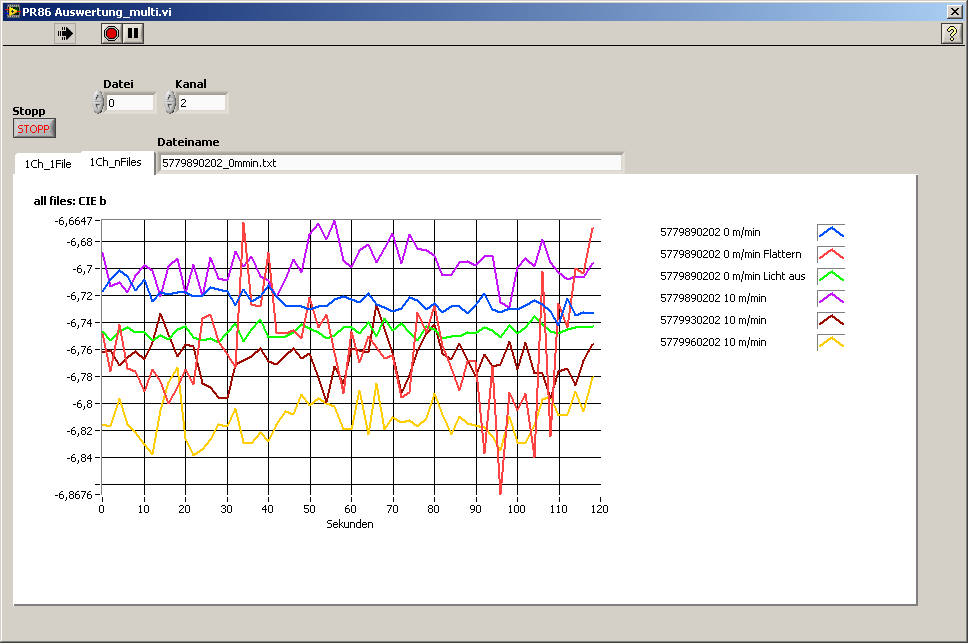This screenshot has height=643, width=968.
Task: Click the graph title all files: CIE b
Action: [x=70, y=201]
